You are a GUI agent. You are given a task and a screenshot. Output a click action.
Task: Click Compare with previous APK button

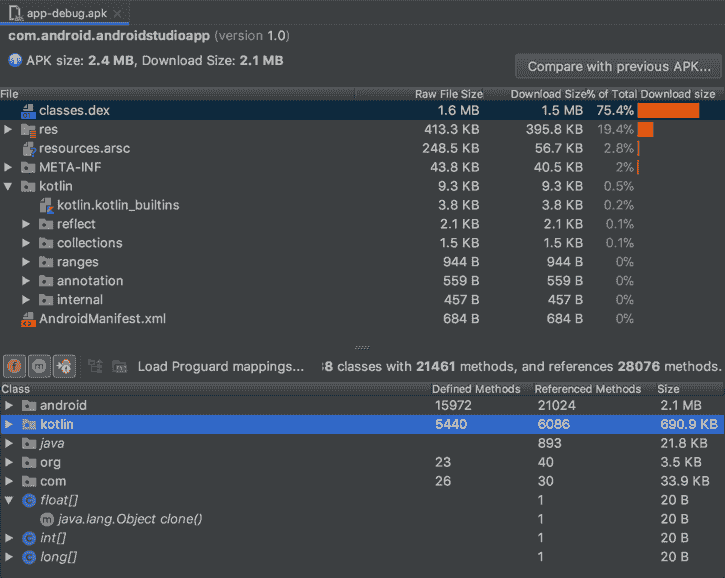[x=619, y=67]
